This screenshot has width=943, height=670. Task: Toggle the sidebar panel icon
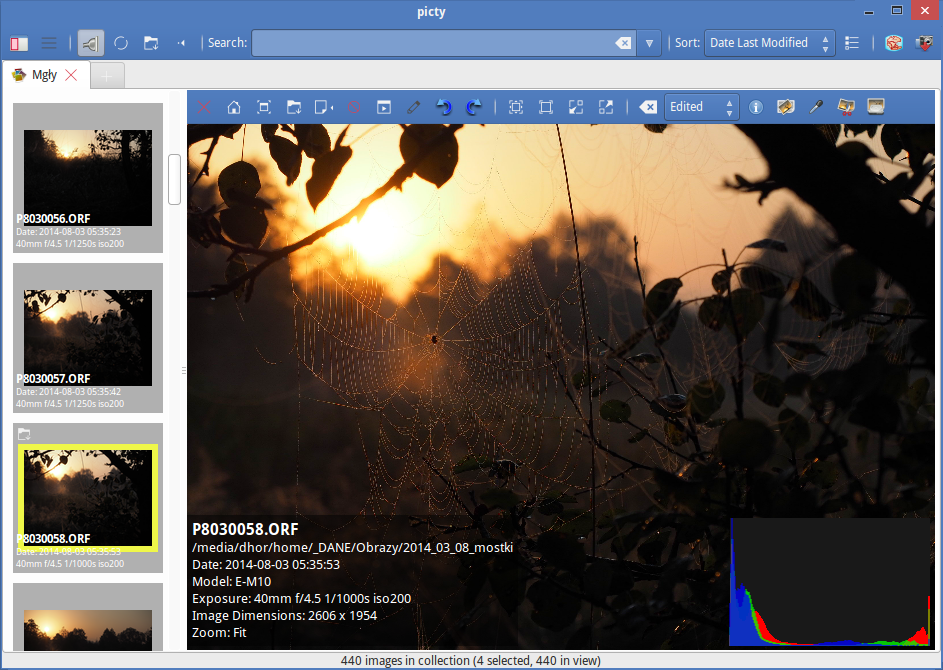point(19,43)
